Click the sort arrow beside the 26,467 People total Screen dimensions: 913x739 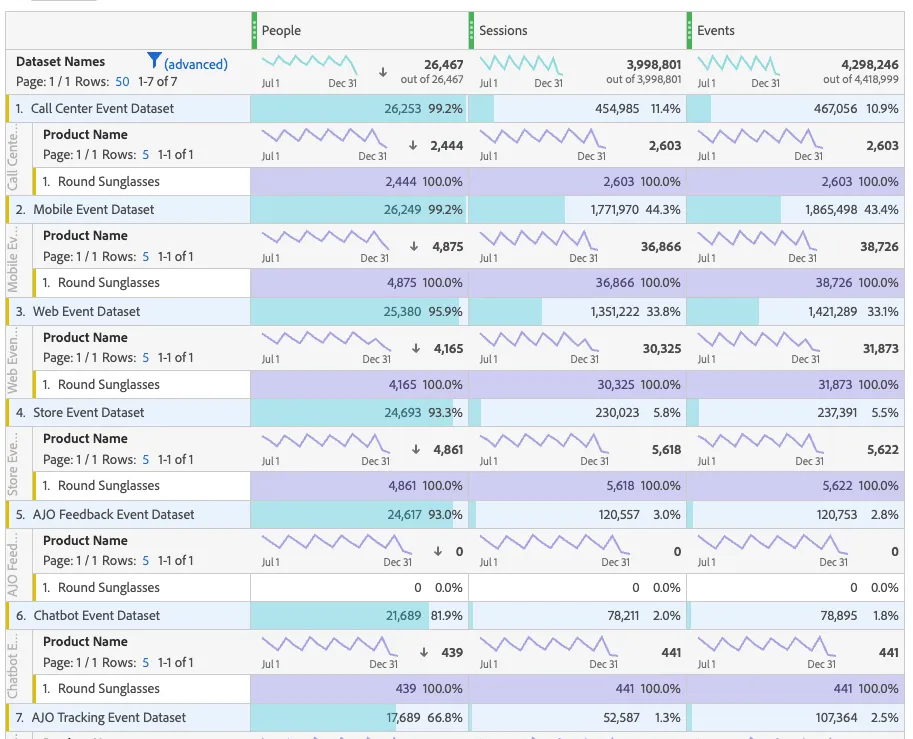(x=383, y=72)
